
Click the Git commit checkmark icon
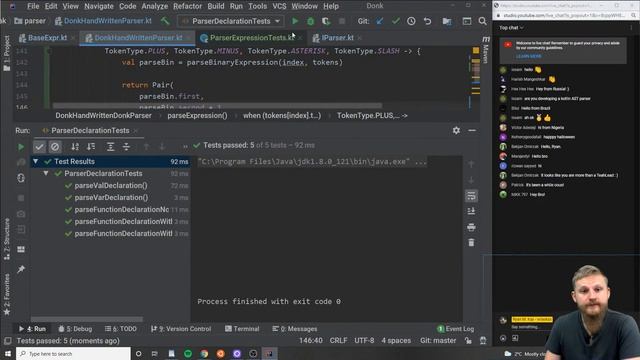pyautogui.click(x=396, y=21)
